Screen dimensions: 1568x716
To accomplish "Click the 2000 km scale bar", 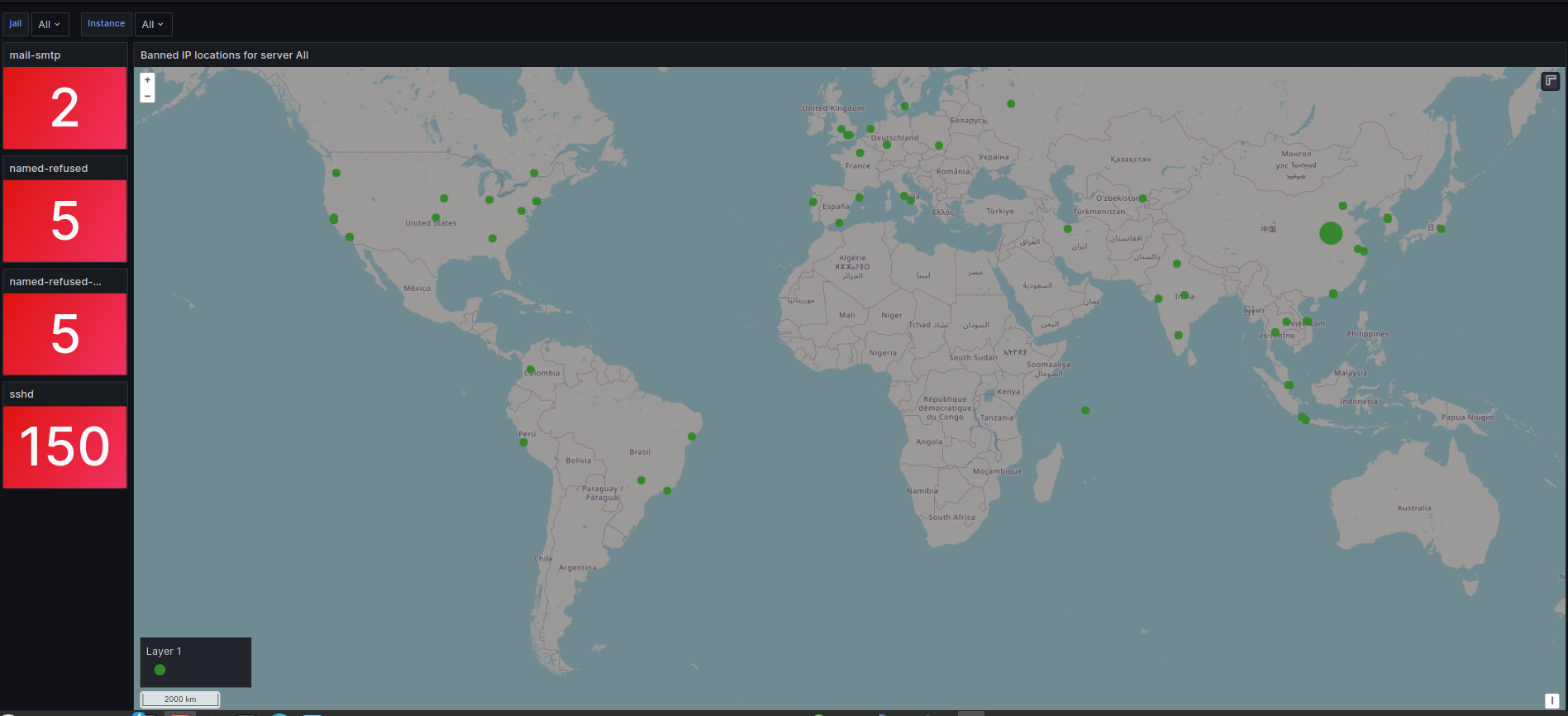I will coord(180,699).
